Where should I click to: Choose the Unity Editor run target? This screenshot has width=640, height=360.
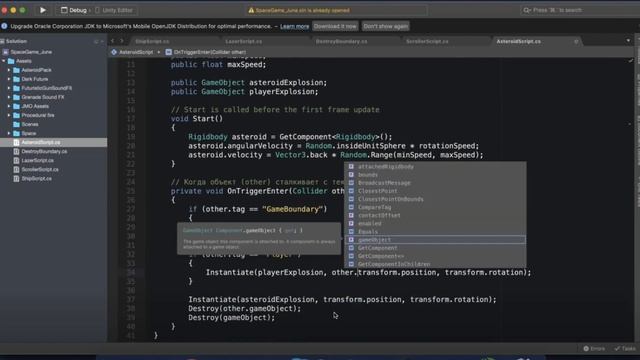[114, 10]
